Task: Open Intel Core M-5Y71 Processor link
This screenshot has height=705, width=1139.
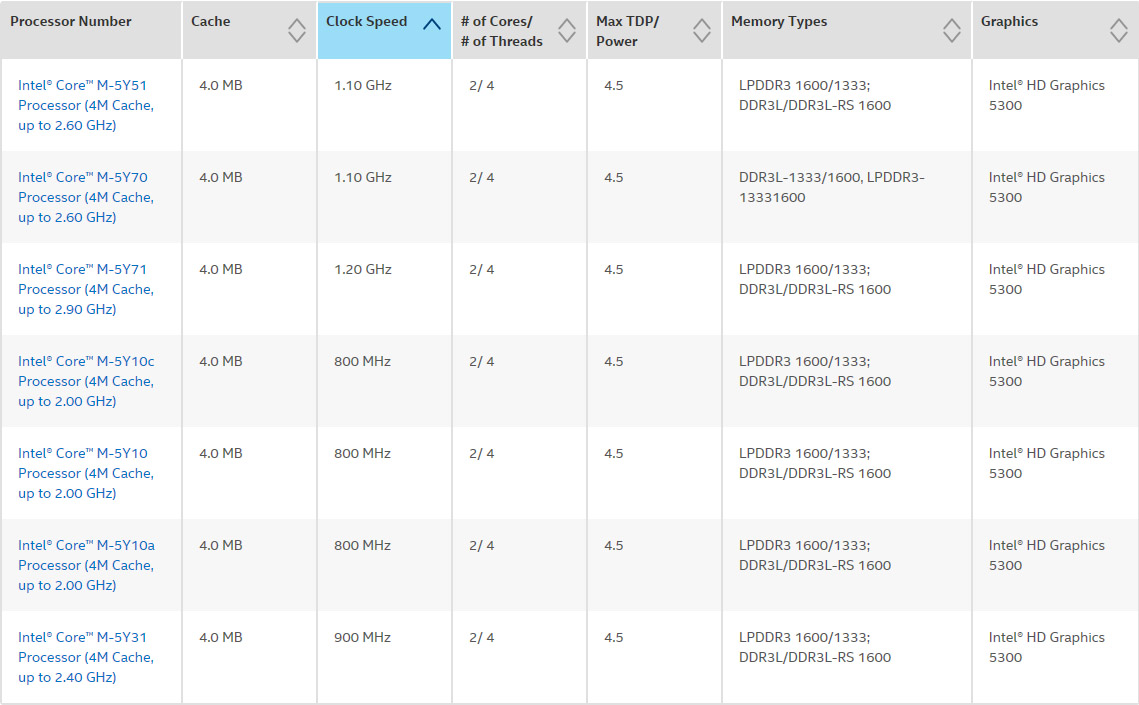Action: click(x=86, y=289)
